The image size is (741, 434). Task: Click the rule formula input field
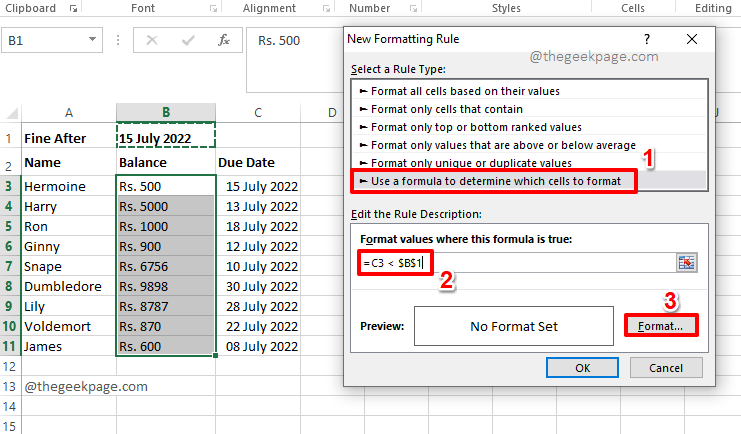coord(515,263)
